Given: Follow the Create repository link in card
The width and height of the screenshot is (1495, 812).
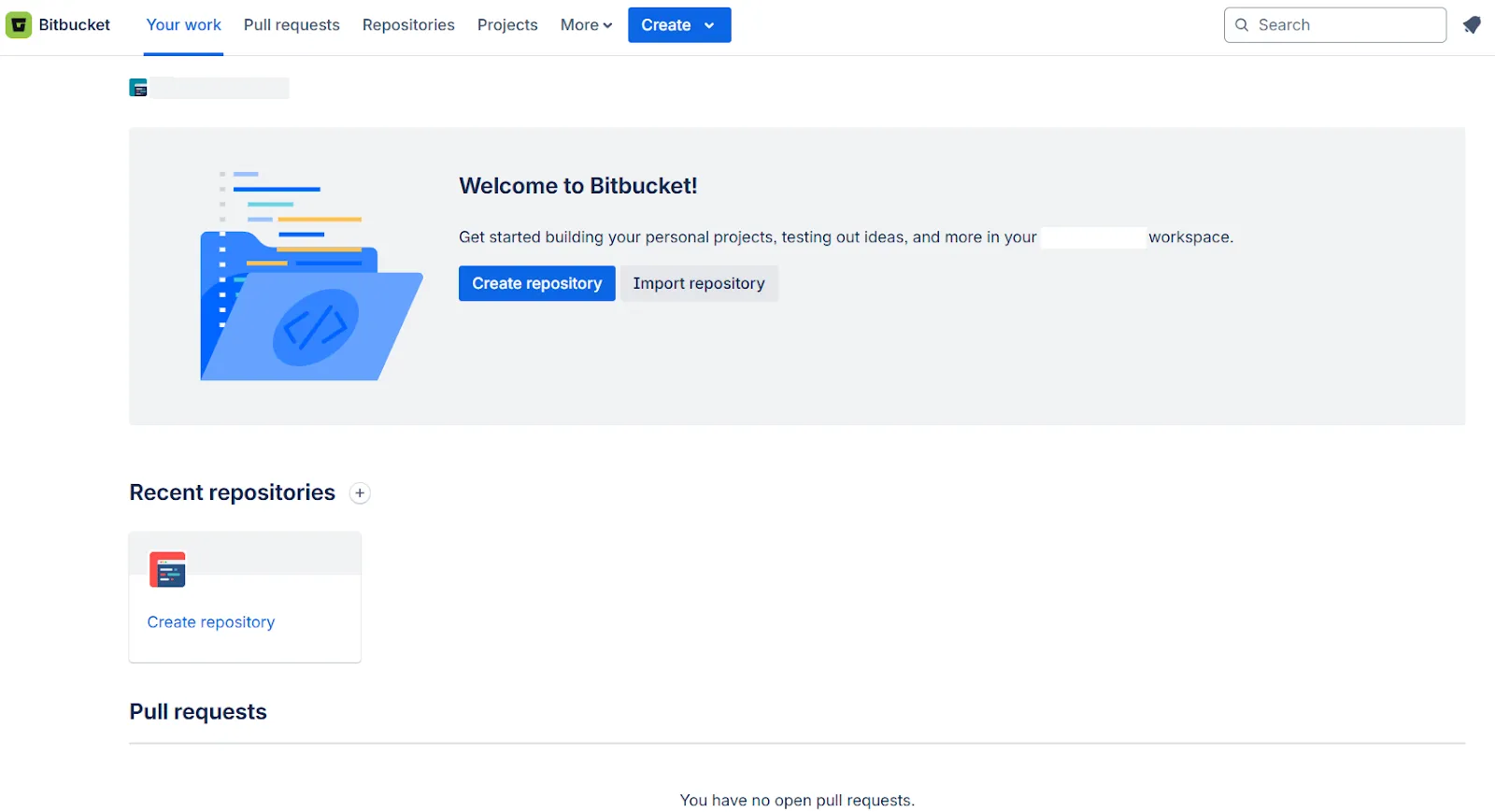Looking at the screenshot, I should (x=211, y=622).
